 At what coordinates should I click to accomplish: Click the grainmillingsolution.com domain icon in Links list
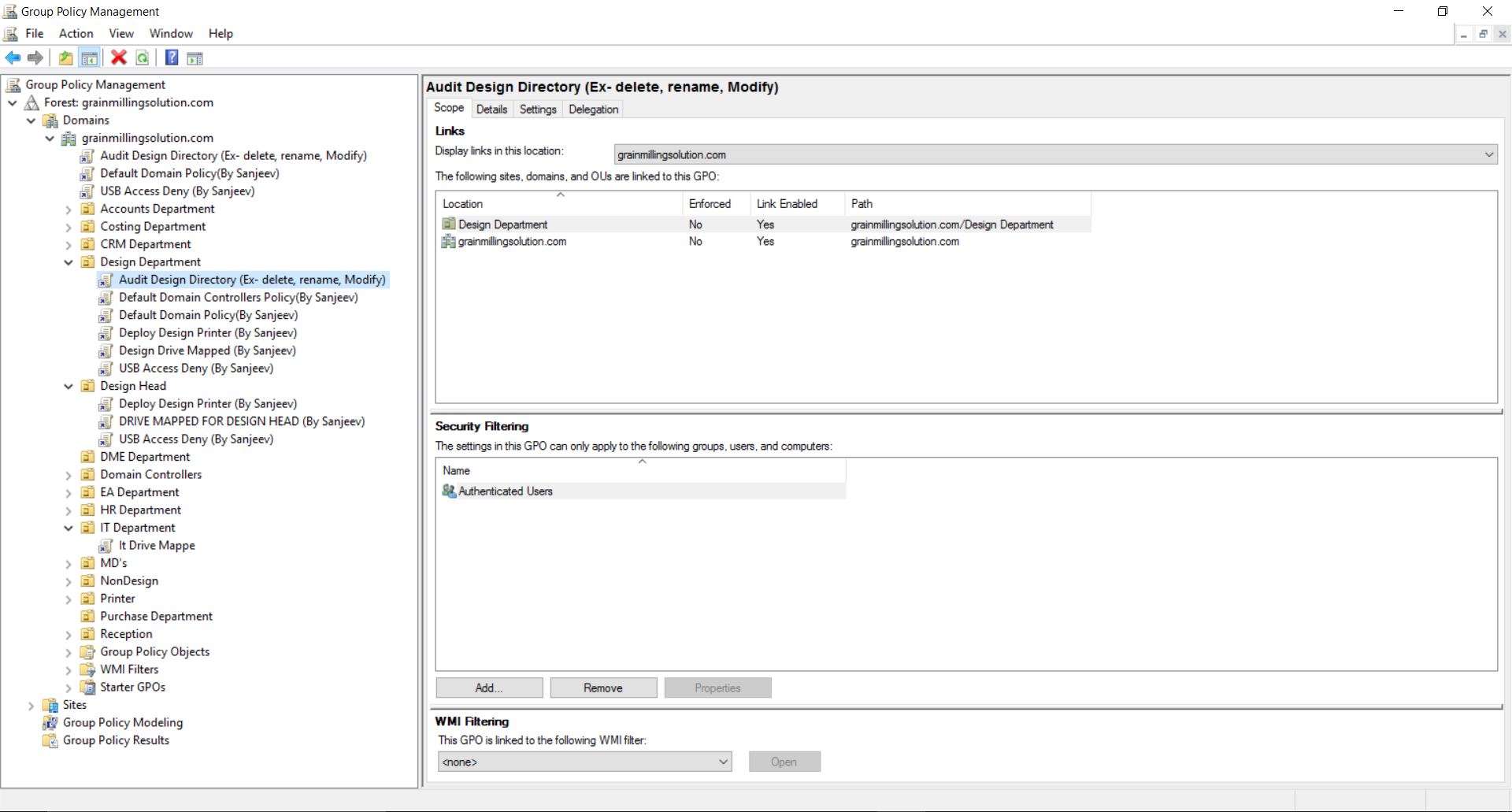click(x=449, y=242)
